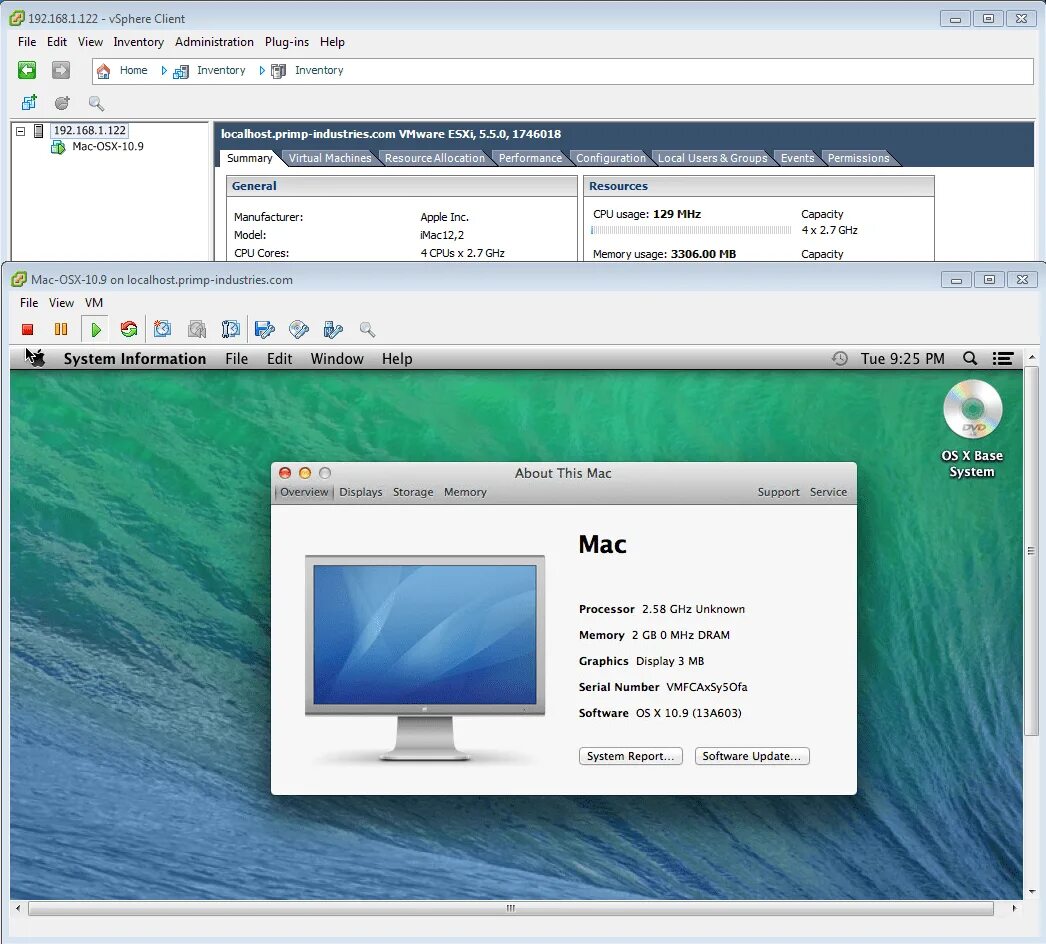The height and width of the screenshot is (944, 1046).
Task: Select host 192.168.1.122 in inventory tree
Action: (89, 130)
